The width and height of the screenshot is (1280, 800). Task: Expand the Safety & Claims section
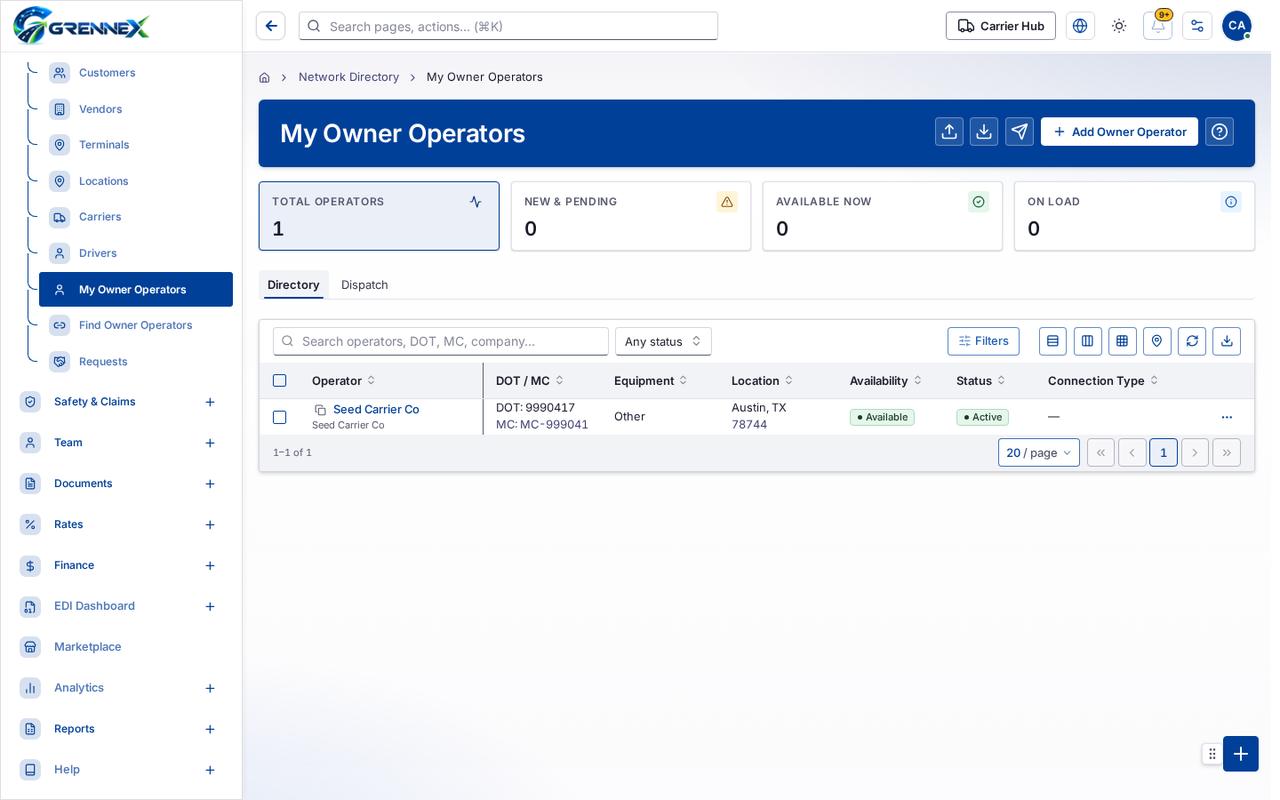click(210, 402)
